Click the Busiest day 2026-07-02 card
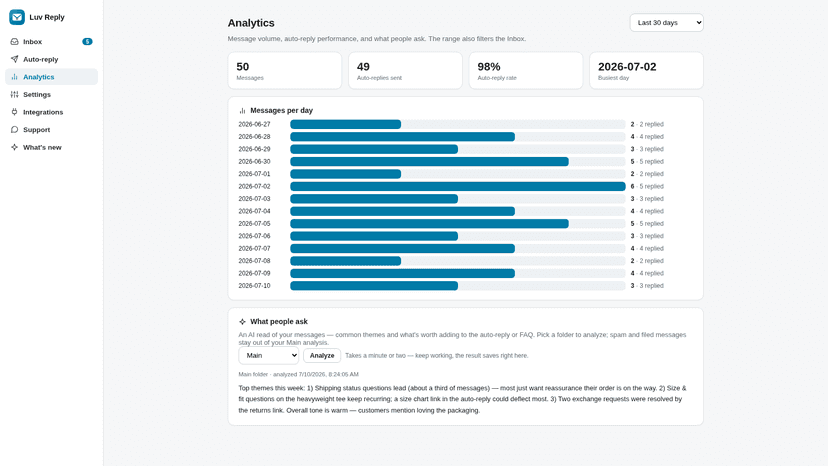 (646, 70)
